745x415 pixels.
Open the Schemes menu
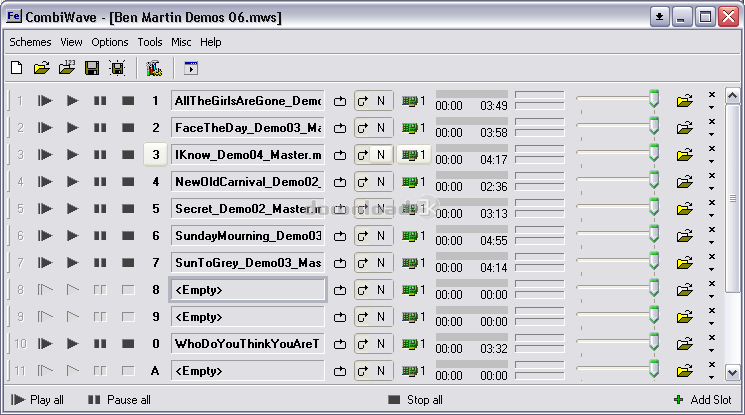pyautogui.click(x=30, y=42)
